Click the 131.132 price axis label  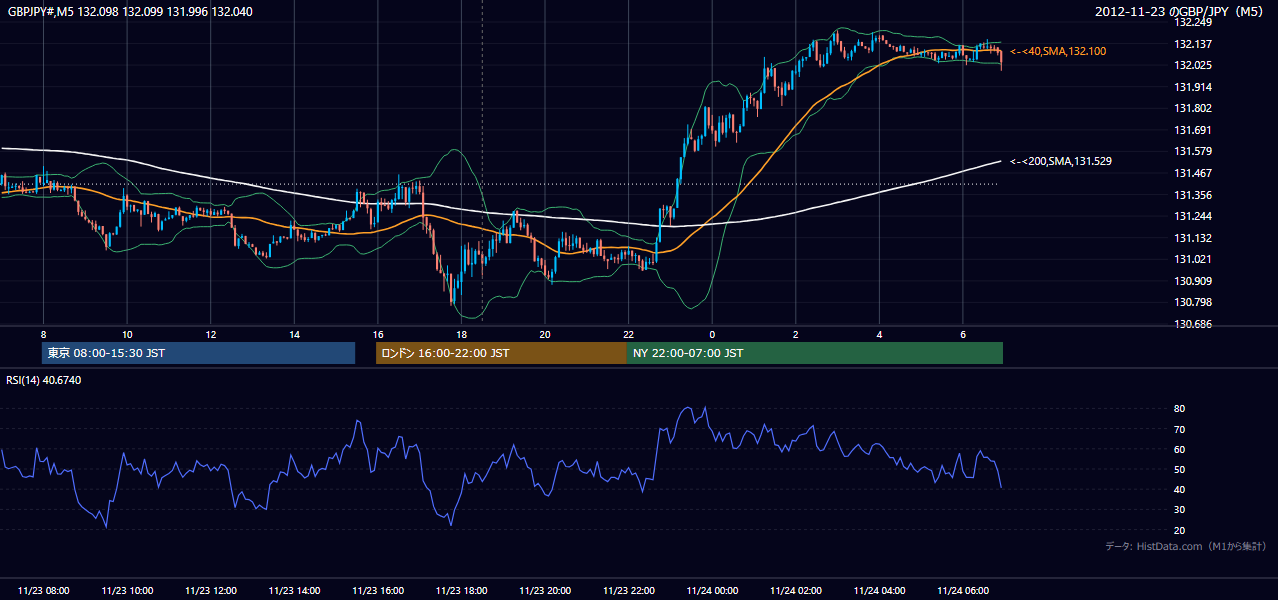[x=1193, y=238]
